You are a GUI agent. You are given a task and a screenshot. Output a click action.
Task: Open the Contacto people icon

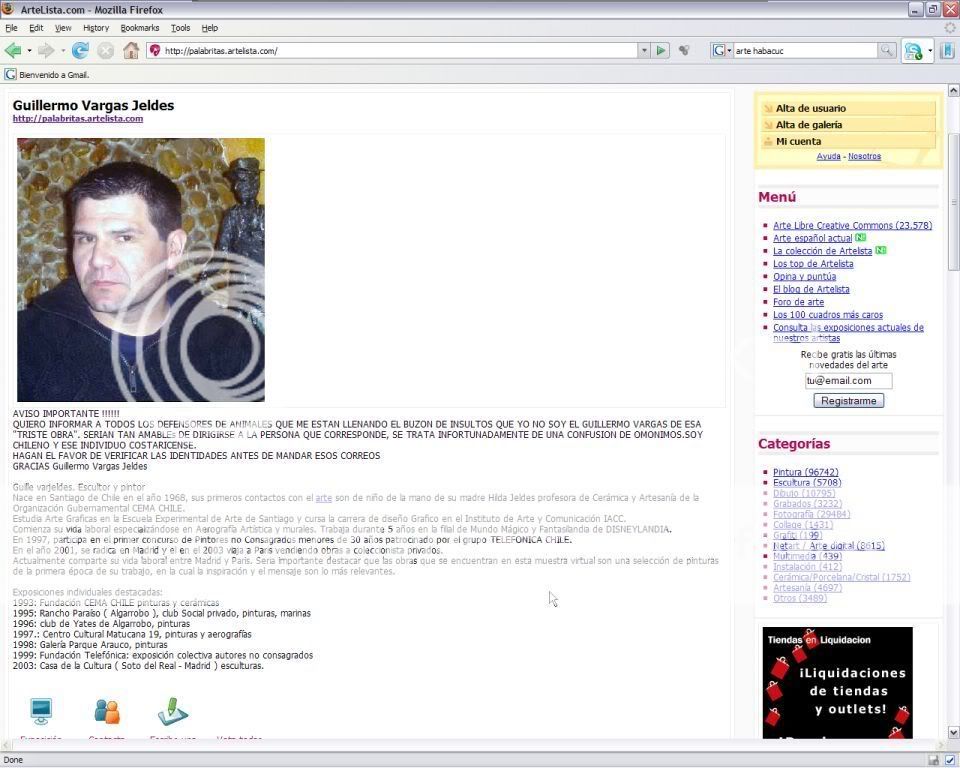[107, 712]
